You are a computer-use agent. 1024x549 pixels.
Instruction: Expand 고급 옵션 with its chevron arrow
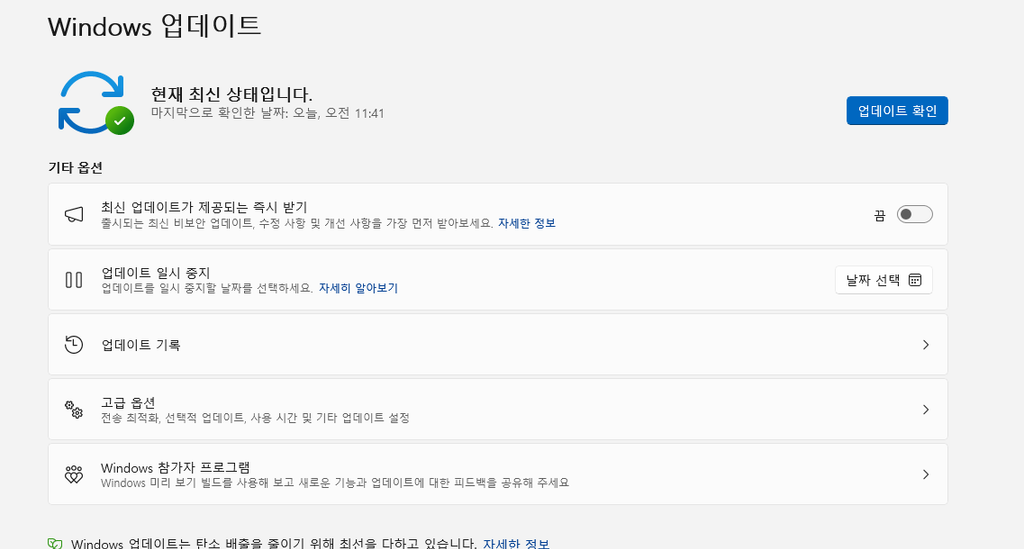pyautogui.click(x=925, y=409)
